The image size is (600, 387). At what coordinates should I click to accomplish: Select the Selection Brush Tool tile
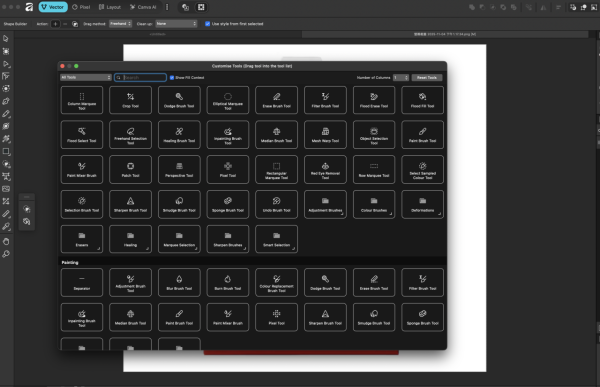82,204
